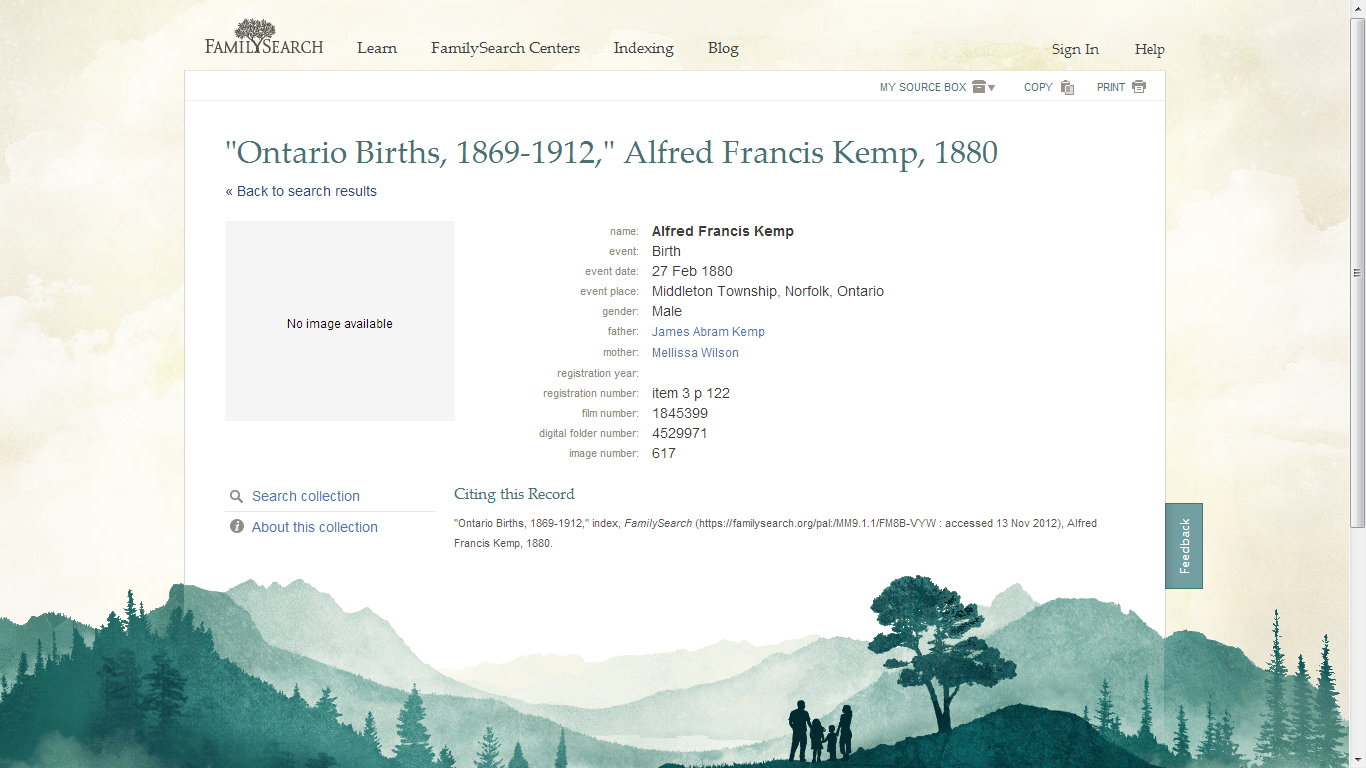Click the Sign In link
Viewport: 1366px width, 768px height.
tap(1075, 48)
